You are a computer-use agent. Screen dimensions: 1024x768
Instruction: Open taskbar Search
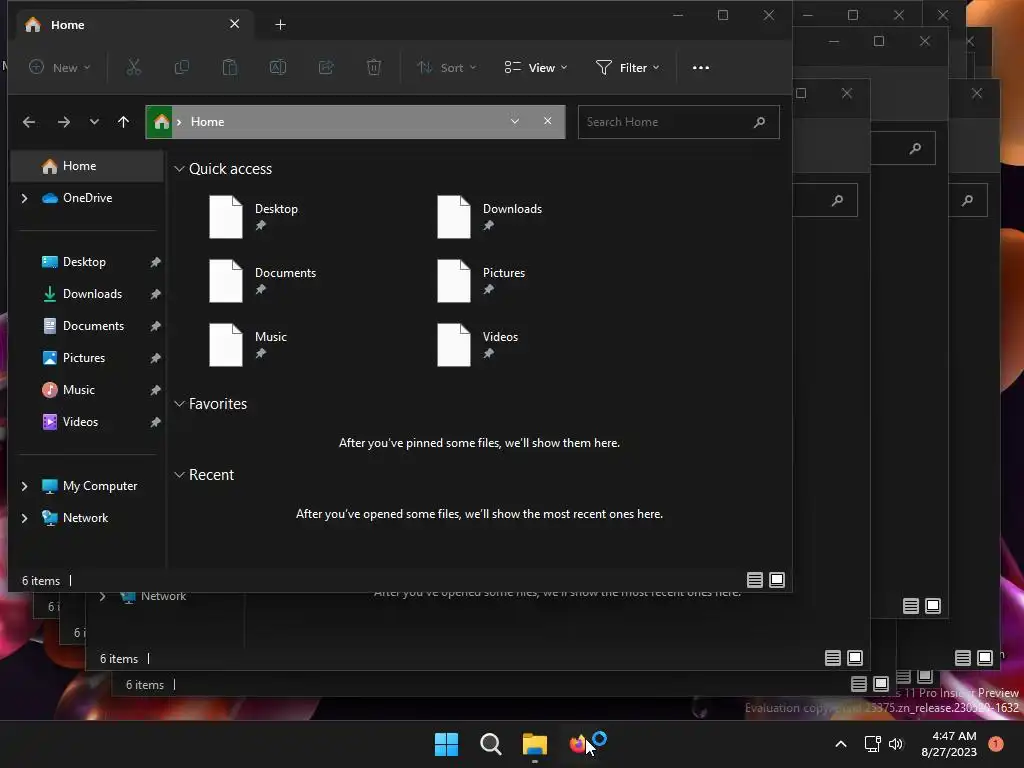click(490, 744)
